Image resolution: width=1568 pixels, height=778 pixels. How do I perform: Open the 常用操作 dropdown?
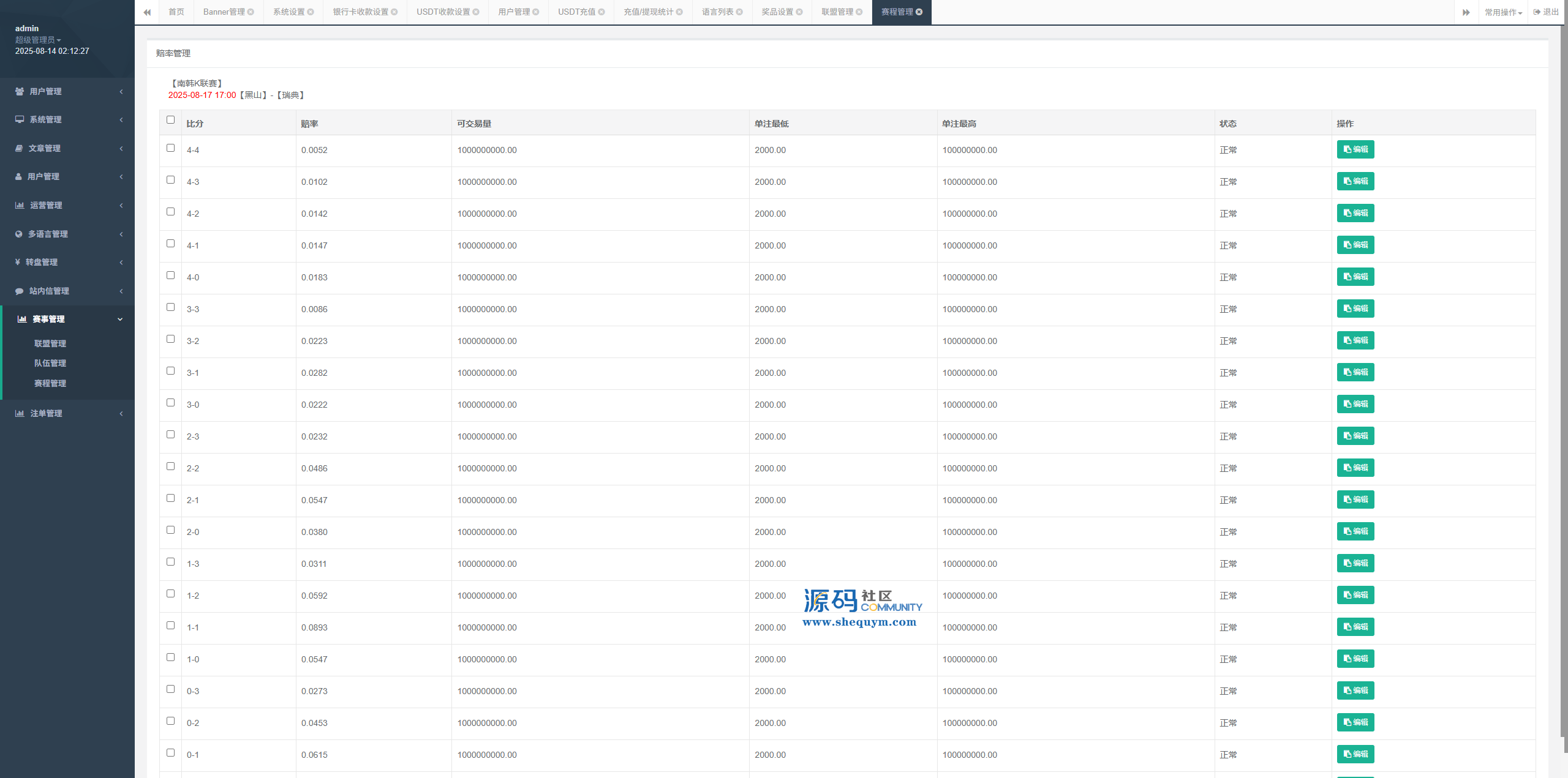1503,12
